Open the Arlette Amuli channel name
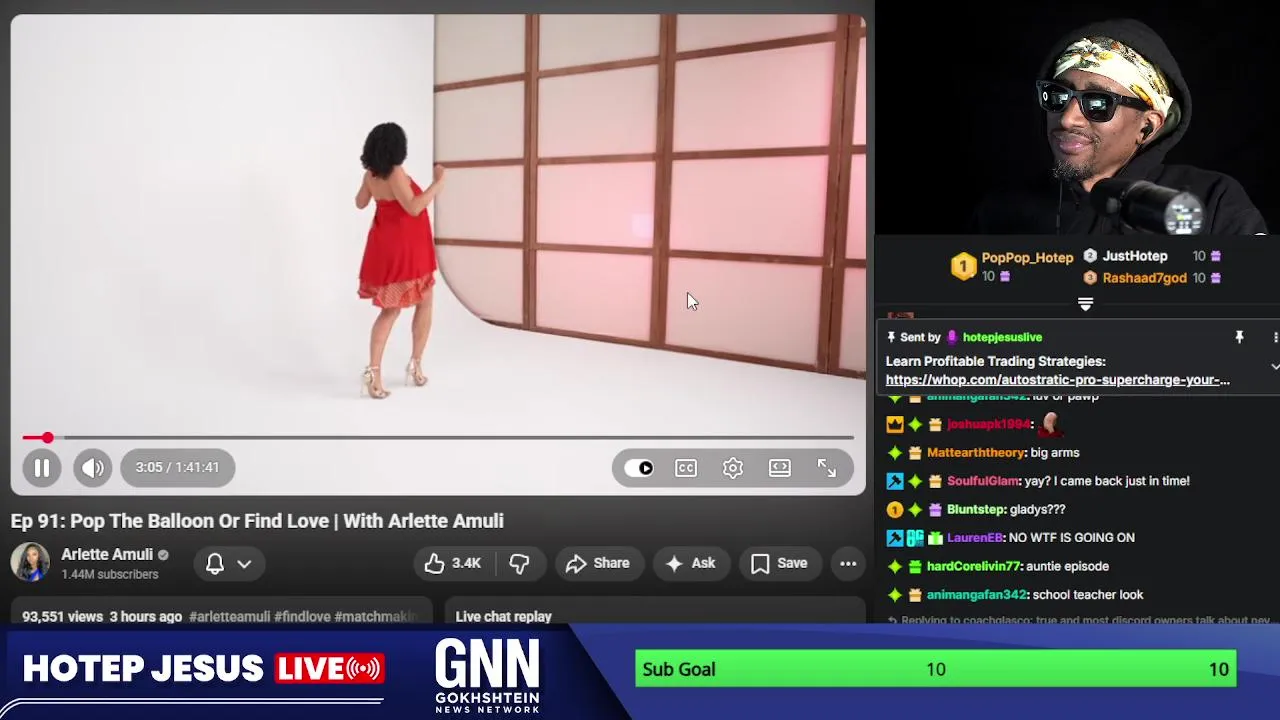The height and width of the screenshot is (720, 1280). [107, 554]
